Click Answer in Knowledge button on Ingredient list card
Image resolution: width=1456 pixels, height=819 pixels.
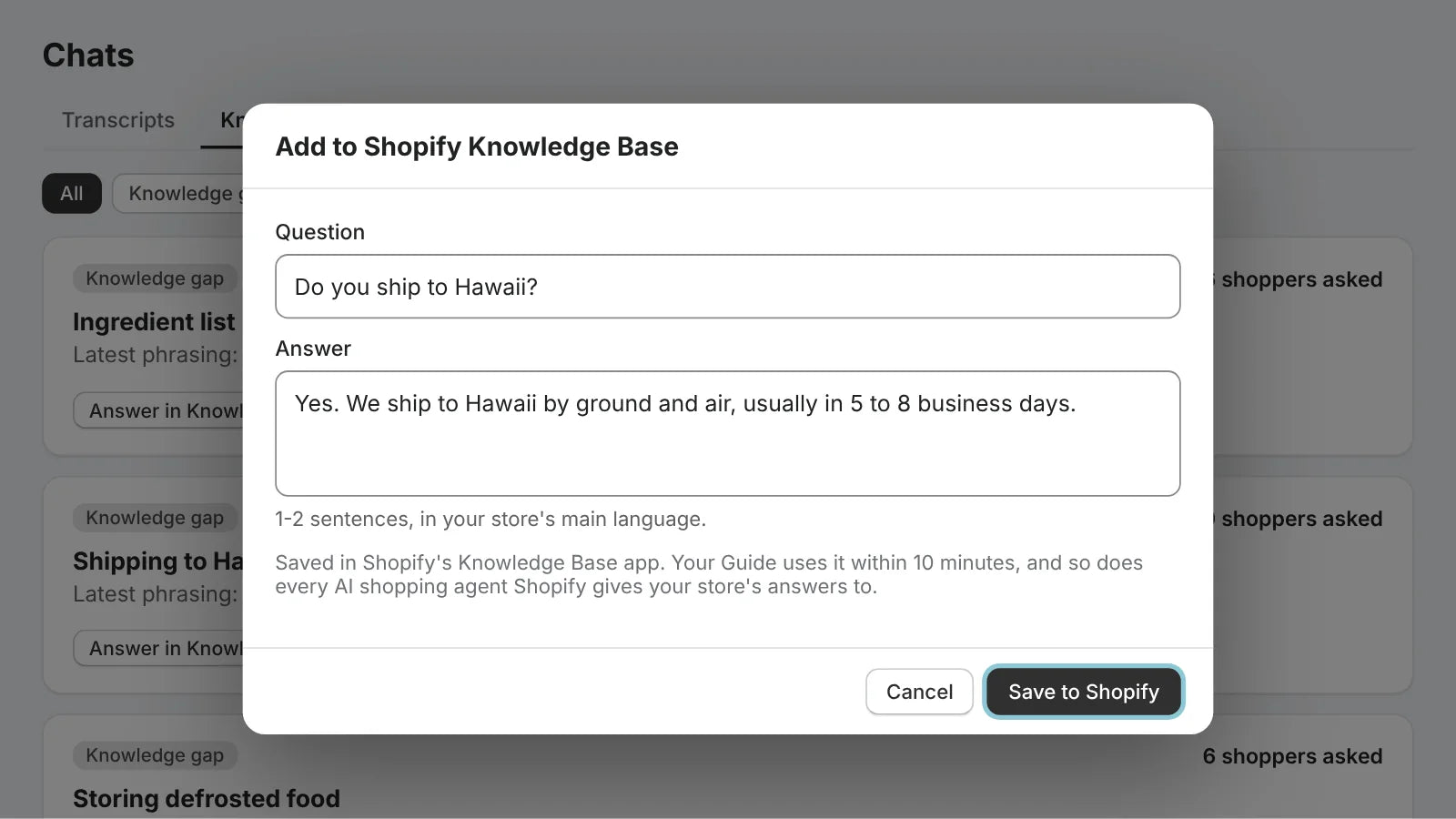pyautogui.click(x=158, y=410)
